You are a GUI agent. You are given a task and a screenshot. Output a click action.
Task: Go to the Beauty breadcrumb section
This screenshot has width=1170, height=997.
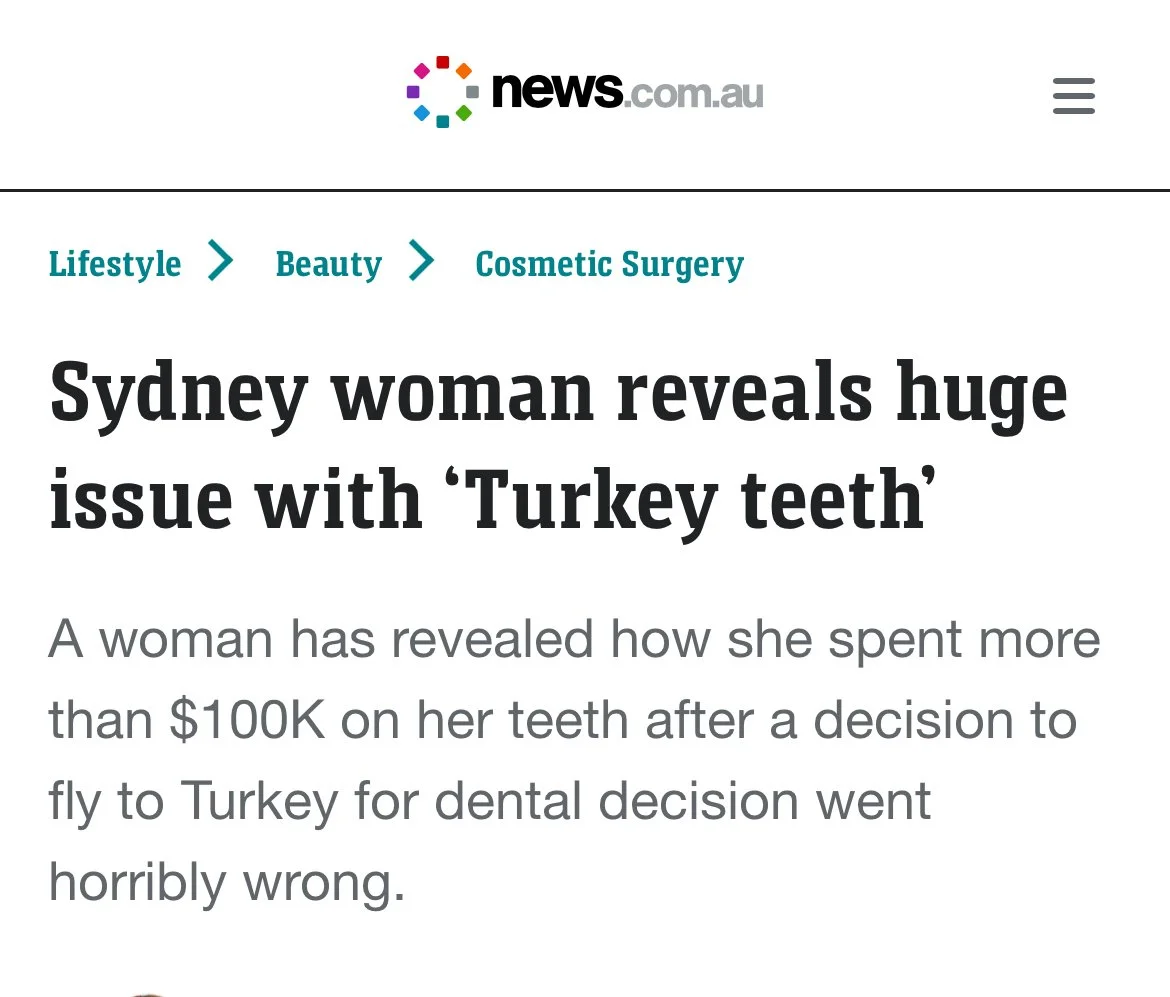coord(328,263)
